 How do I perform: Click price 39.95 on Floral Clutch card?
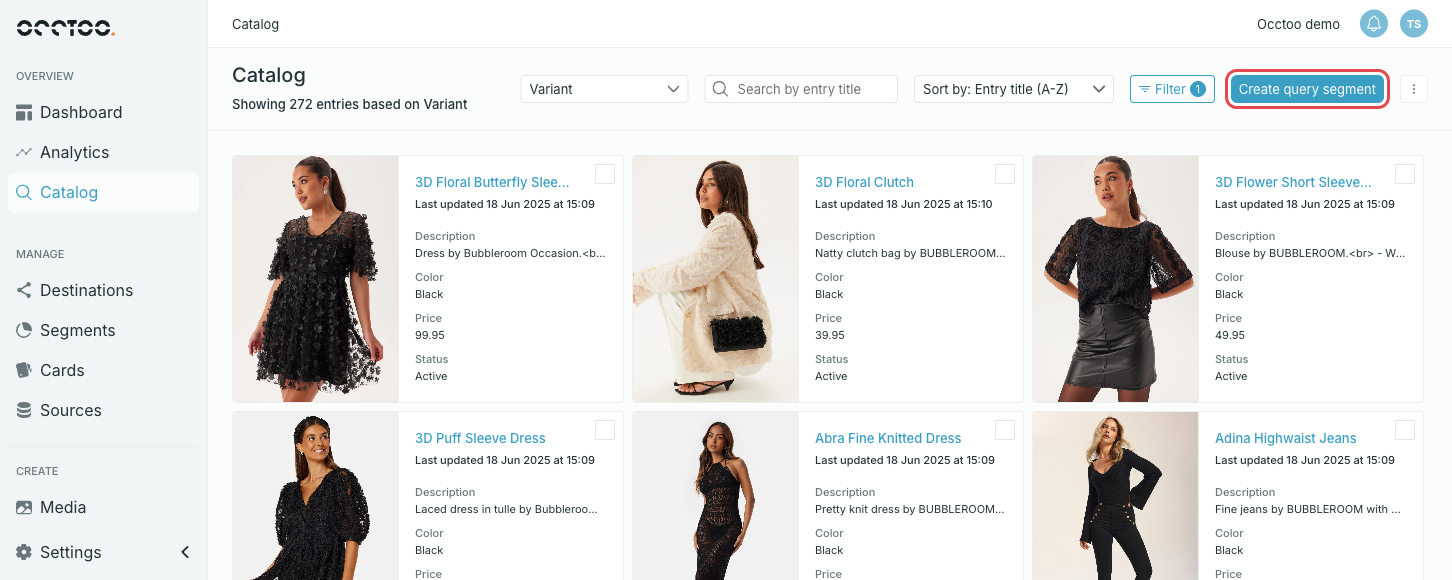click(x=830, y=335)
